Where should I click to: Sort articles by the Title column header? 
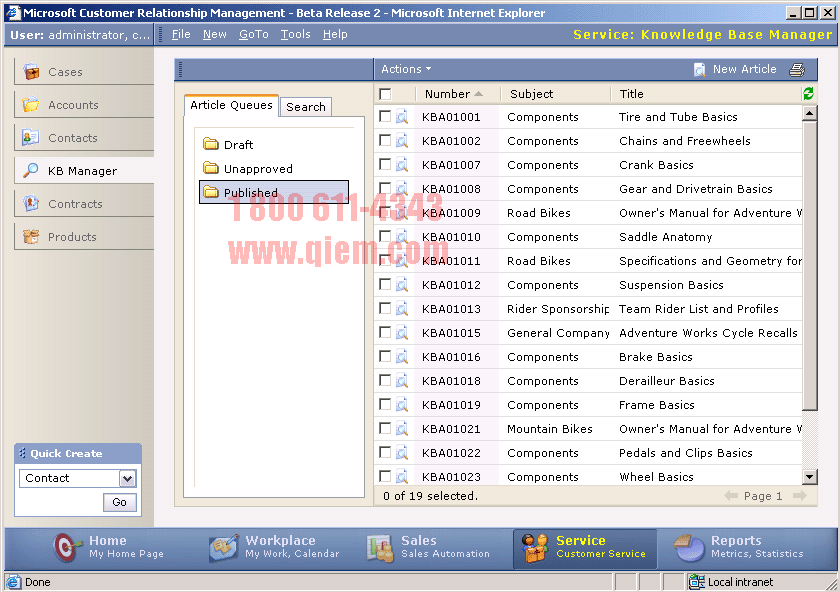point(631,94)
